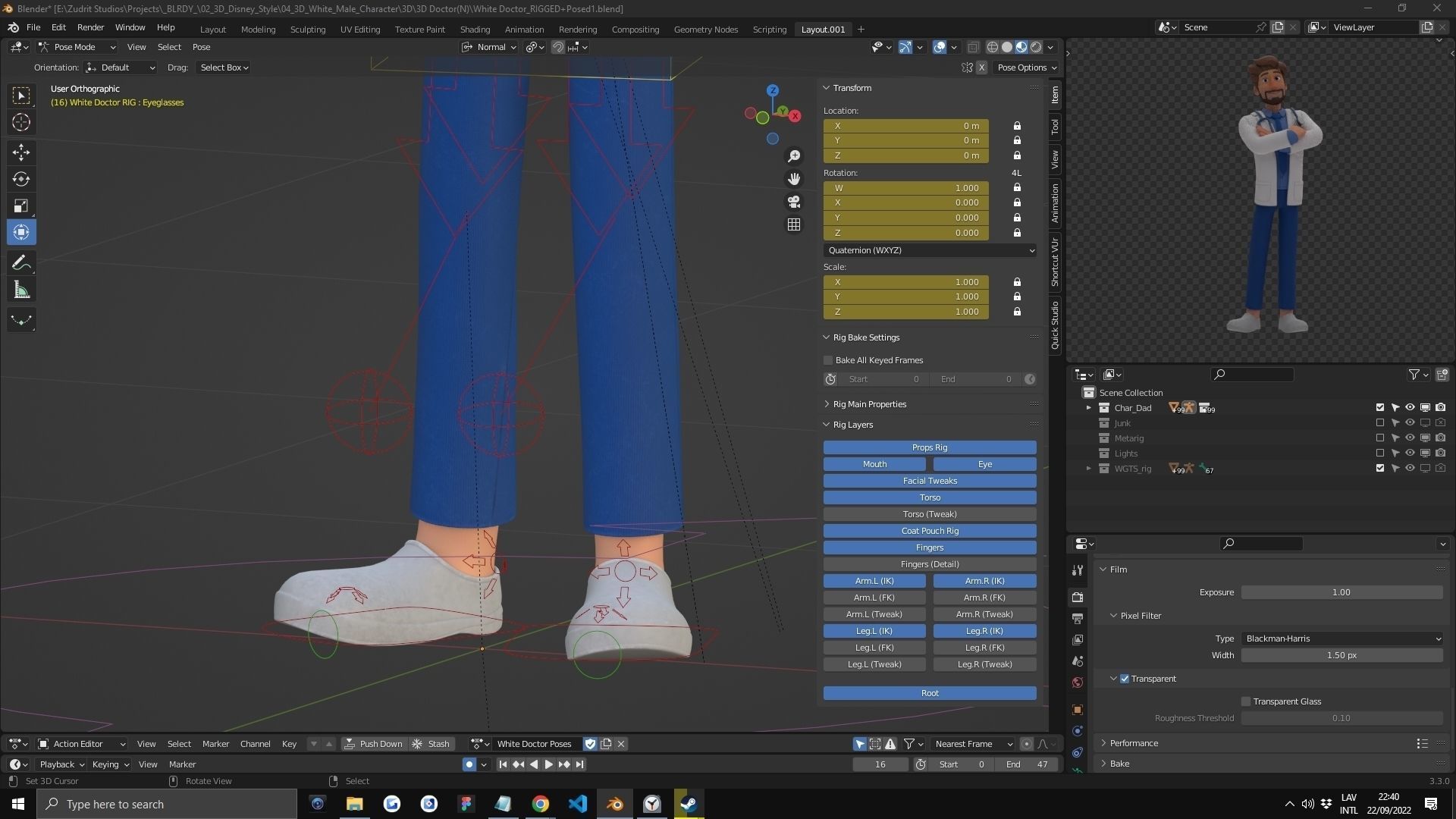Toggle the Torso (Tweak) rig layer button
This screenshot has height=819, width=1456.
point(930,514)
